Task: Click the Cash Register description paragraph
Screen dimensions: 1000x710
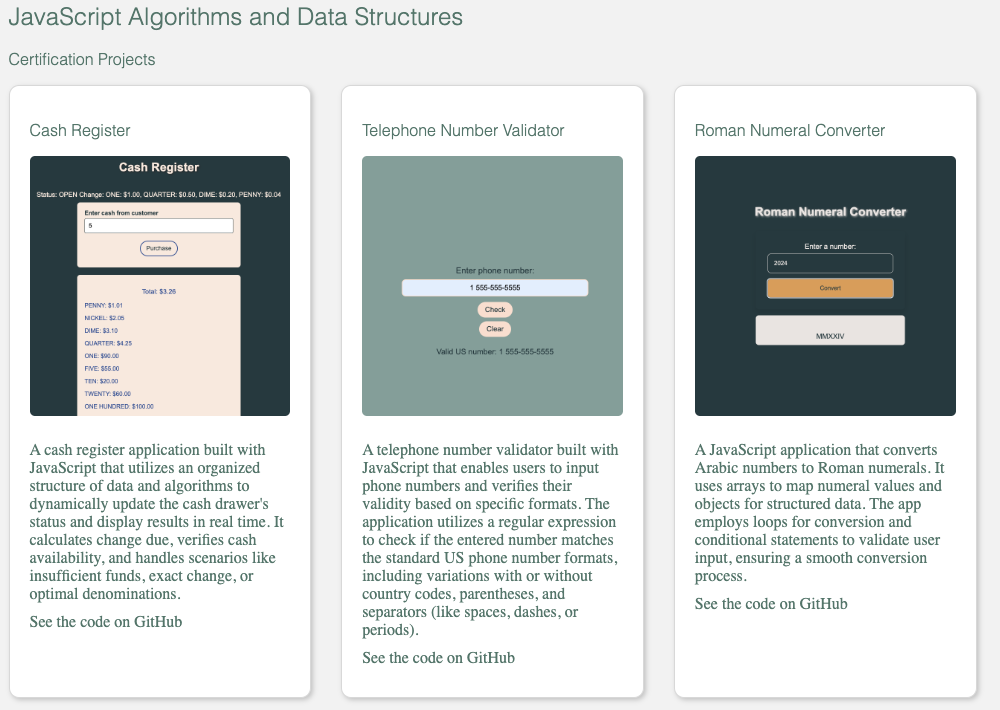Action: [157, 522]
